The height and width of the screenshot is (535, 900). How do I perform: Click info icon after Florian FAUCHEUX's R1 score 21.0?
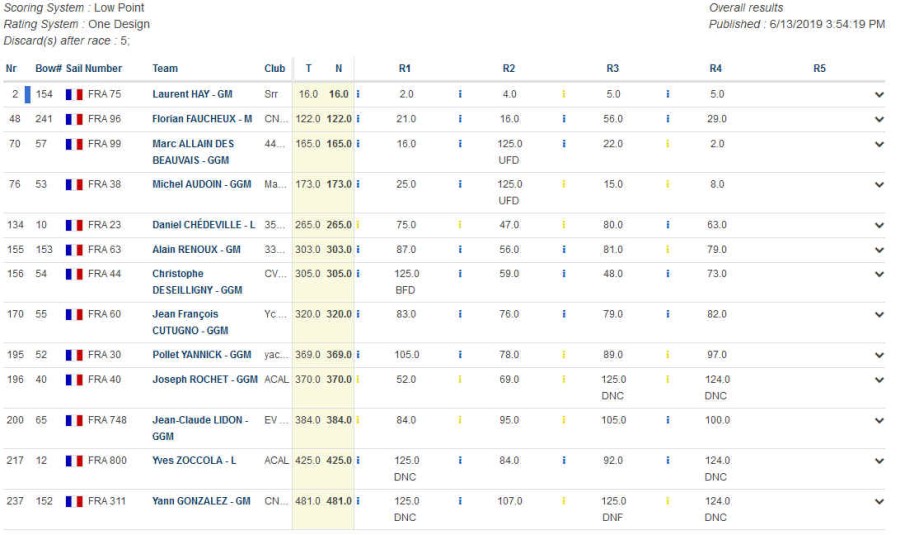coord(460,119)
